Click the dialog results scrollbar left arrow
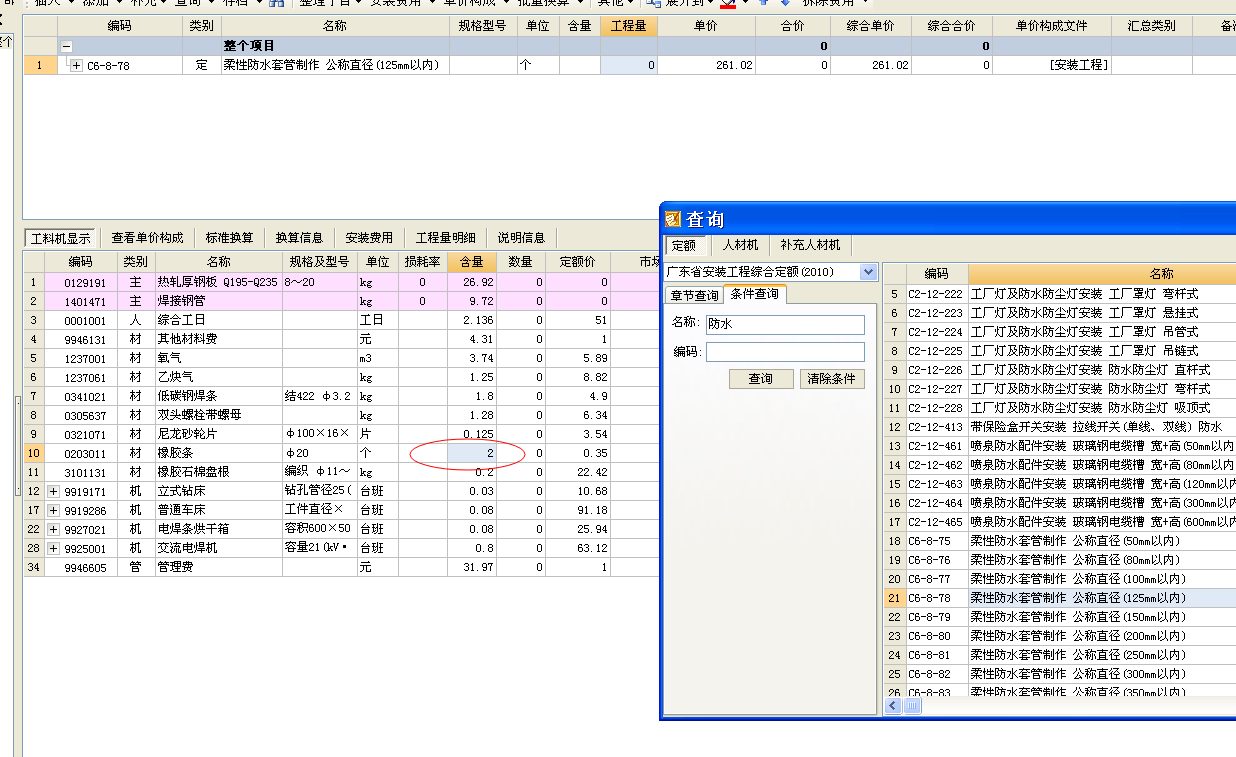The image size is (1236, 757). click(893, 706)
